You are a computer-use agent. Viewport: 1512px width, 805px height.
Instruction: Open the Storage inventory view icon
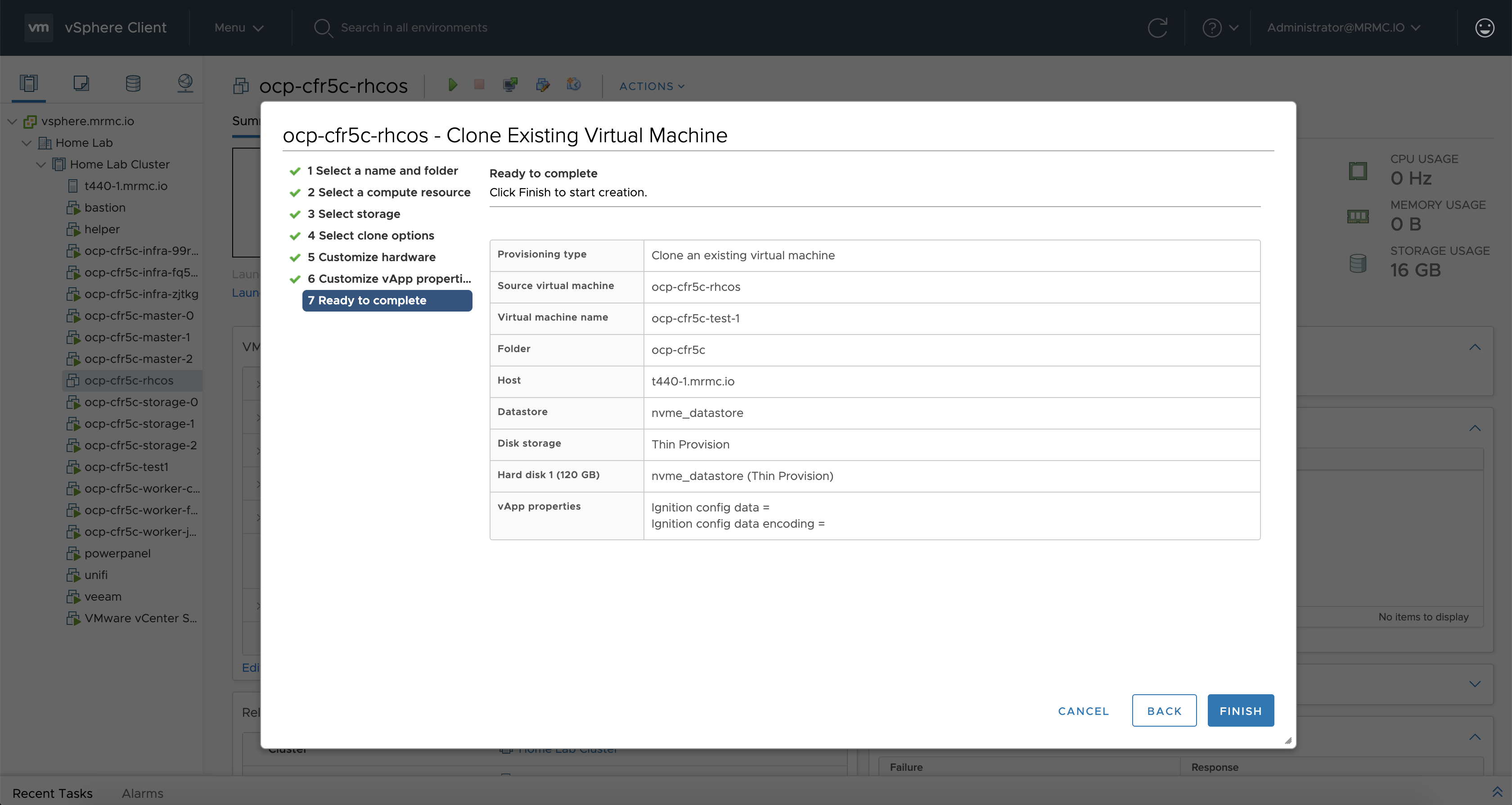point(133,83)
